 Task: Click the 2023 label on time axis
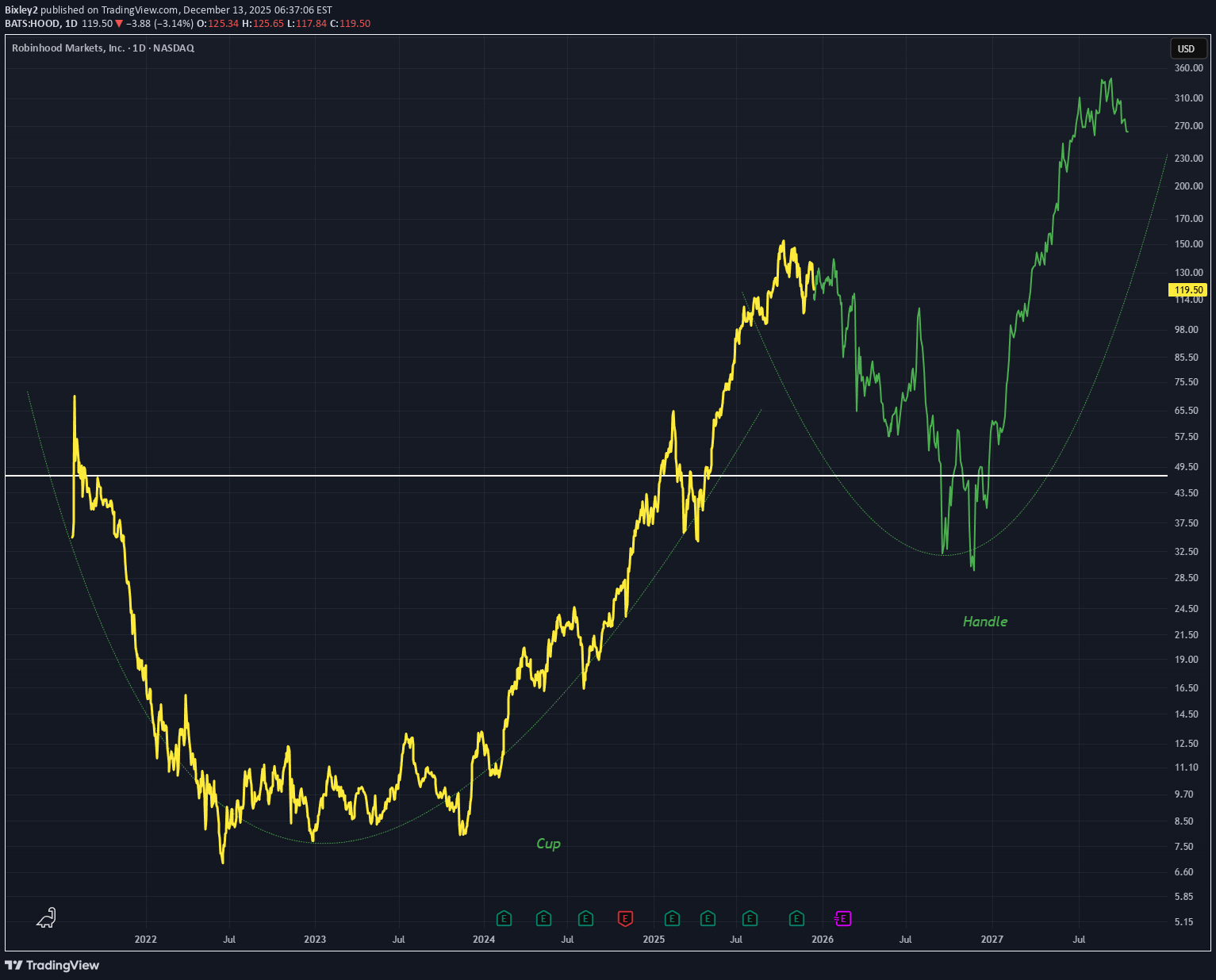click(315, 940)
